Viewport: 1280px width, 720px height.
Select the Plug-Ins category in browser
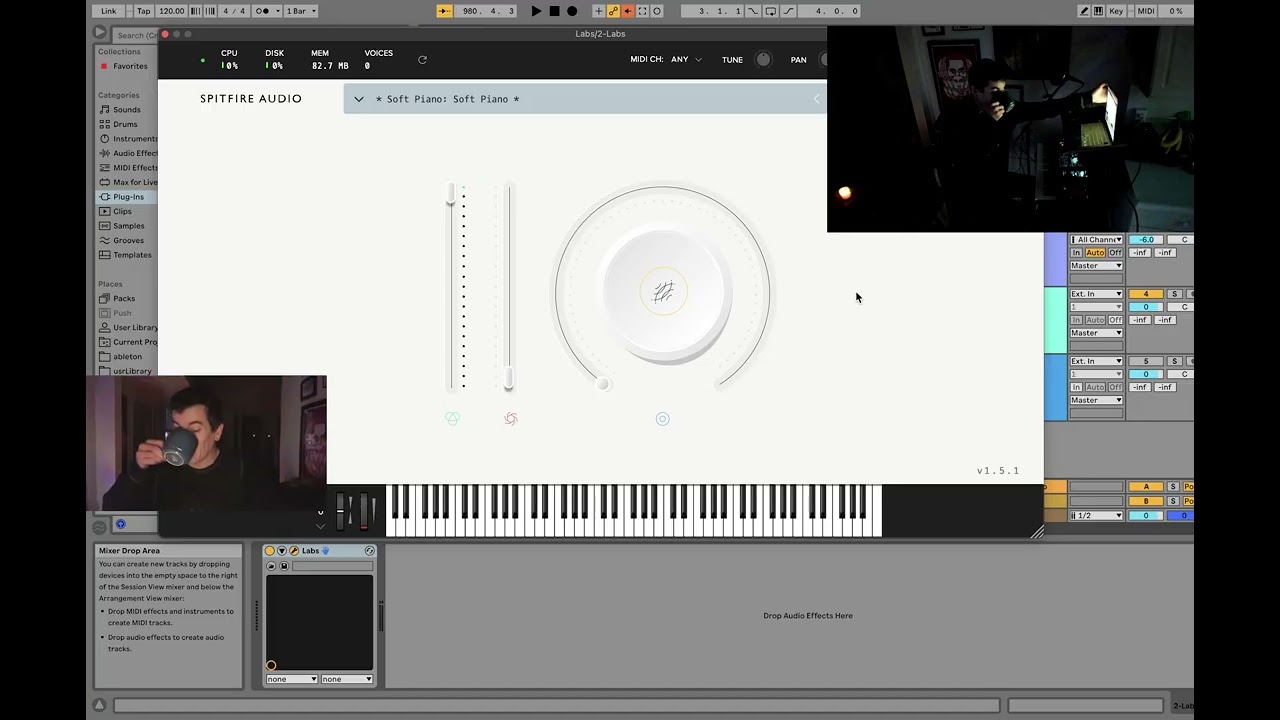click(128, 197)
